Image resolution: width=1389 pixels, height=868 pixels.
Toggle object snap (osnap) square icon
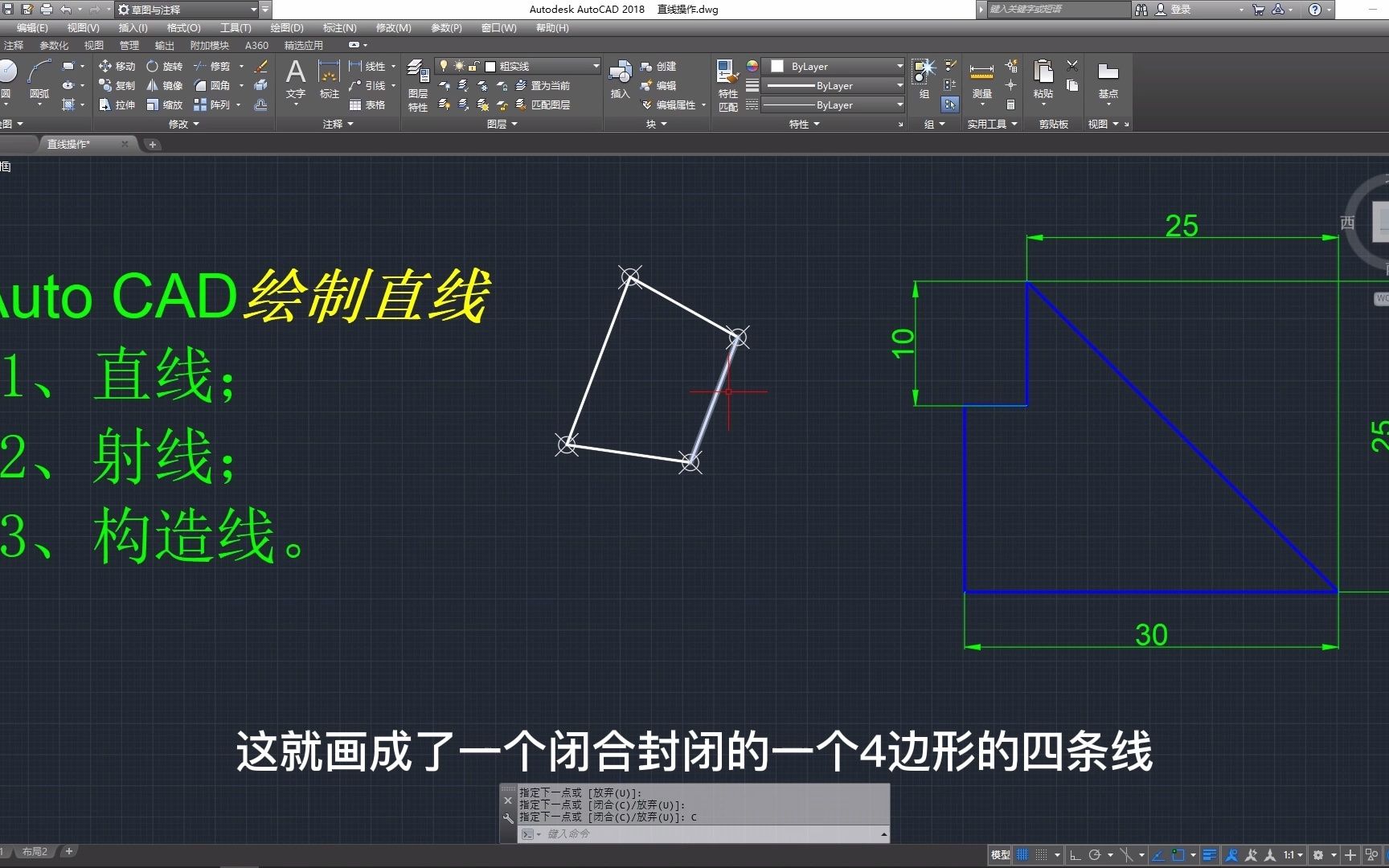point(1178,855)
